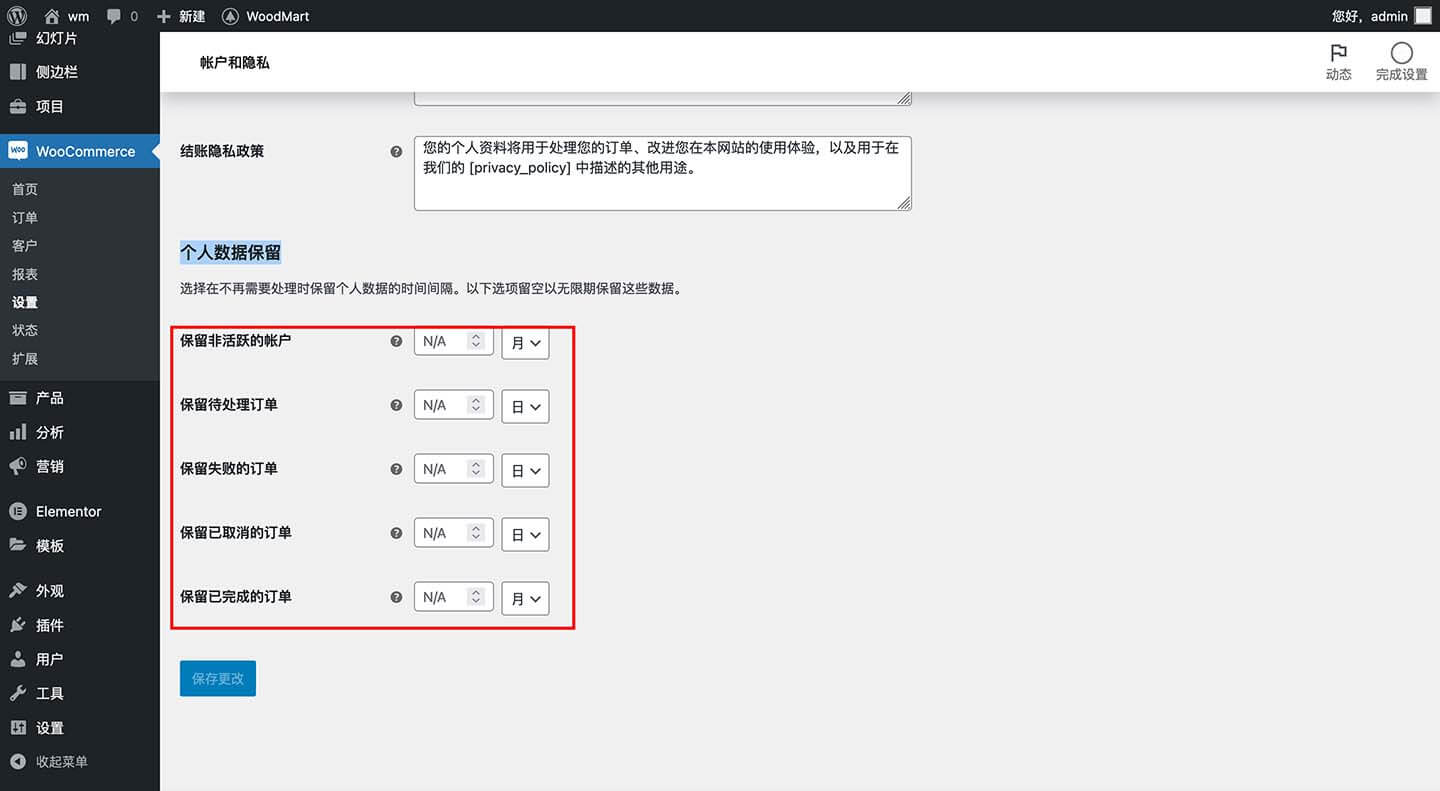Click the 新建 plus button

(181, 16)
